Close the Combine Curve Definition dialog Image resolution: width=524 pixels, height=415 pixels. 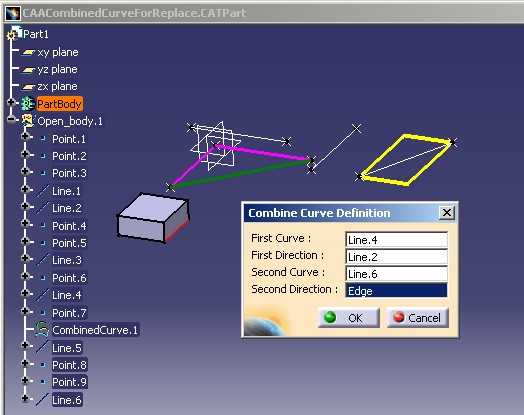coord(447,213)
